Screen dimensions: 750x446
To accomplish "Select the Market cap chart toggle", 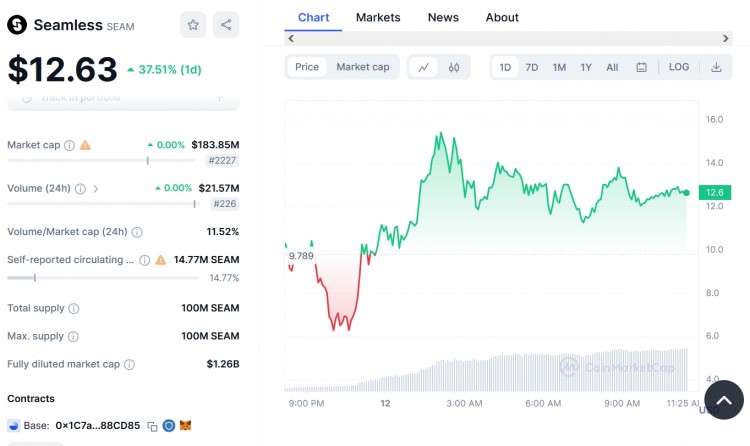I will (363, 67).
